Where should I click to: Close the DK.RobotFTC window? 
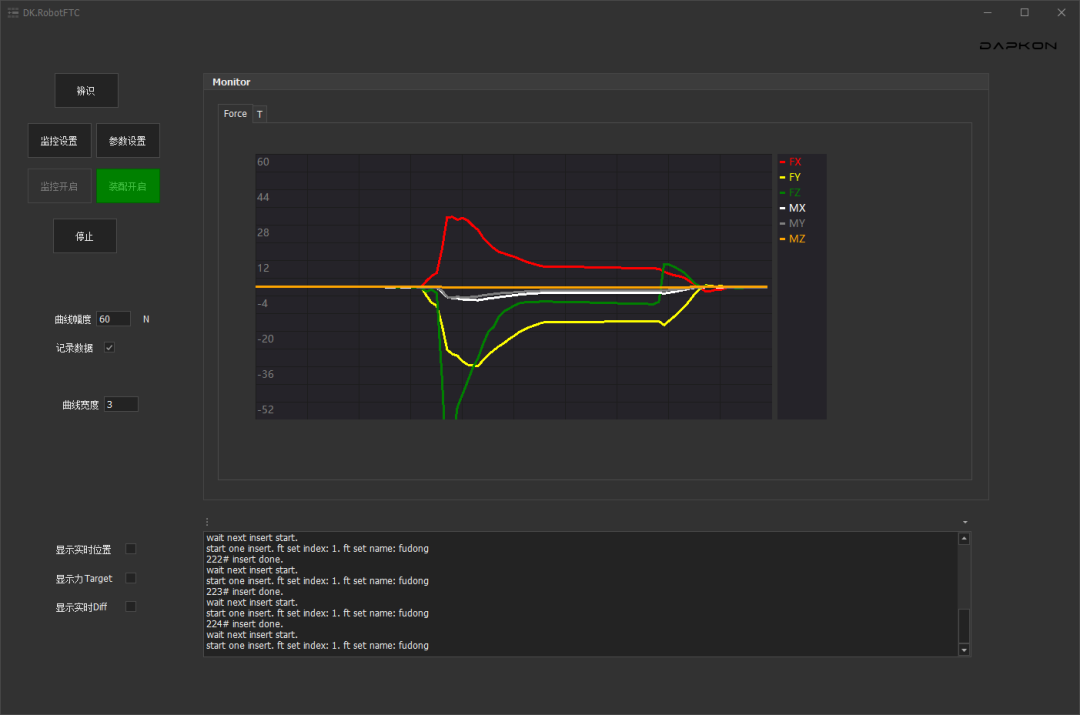pyautogui.click(x=1061, y=12)
